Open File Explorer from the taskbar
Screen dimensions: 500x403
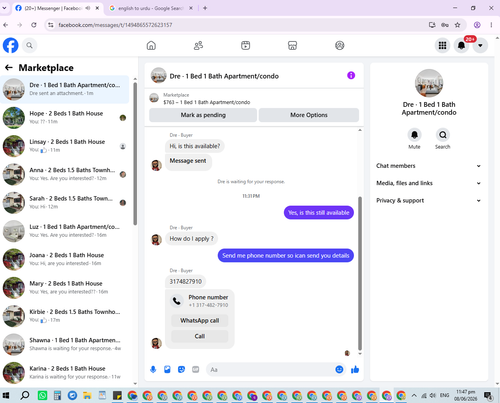pos(87,396)
